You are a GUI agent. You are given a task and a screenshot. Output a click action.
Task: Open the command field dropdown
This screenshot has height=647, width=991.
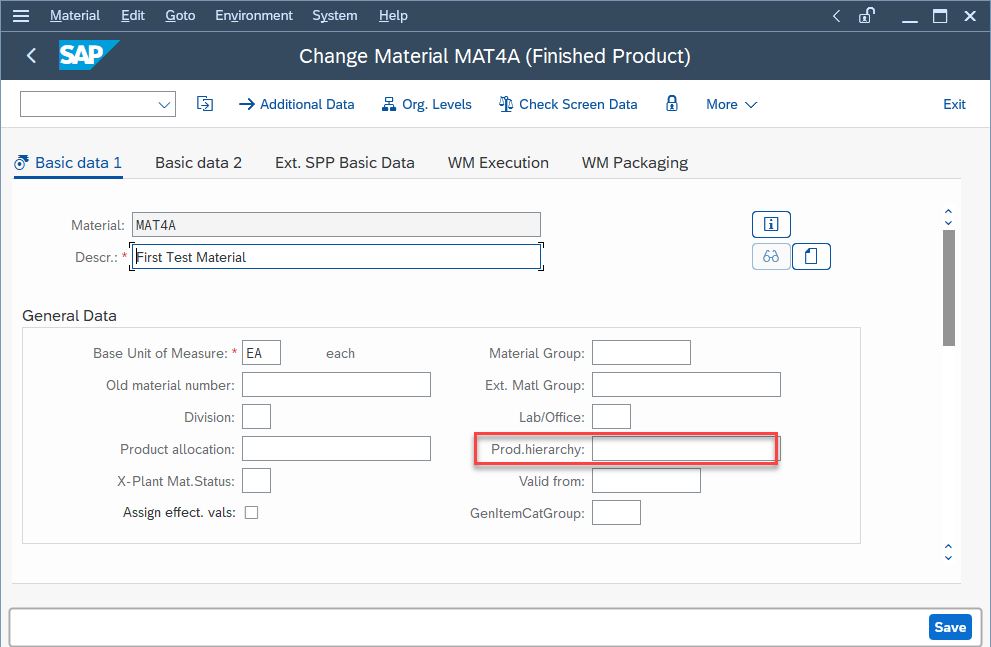click(x=165, y=103)
